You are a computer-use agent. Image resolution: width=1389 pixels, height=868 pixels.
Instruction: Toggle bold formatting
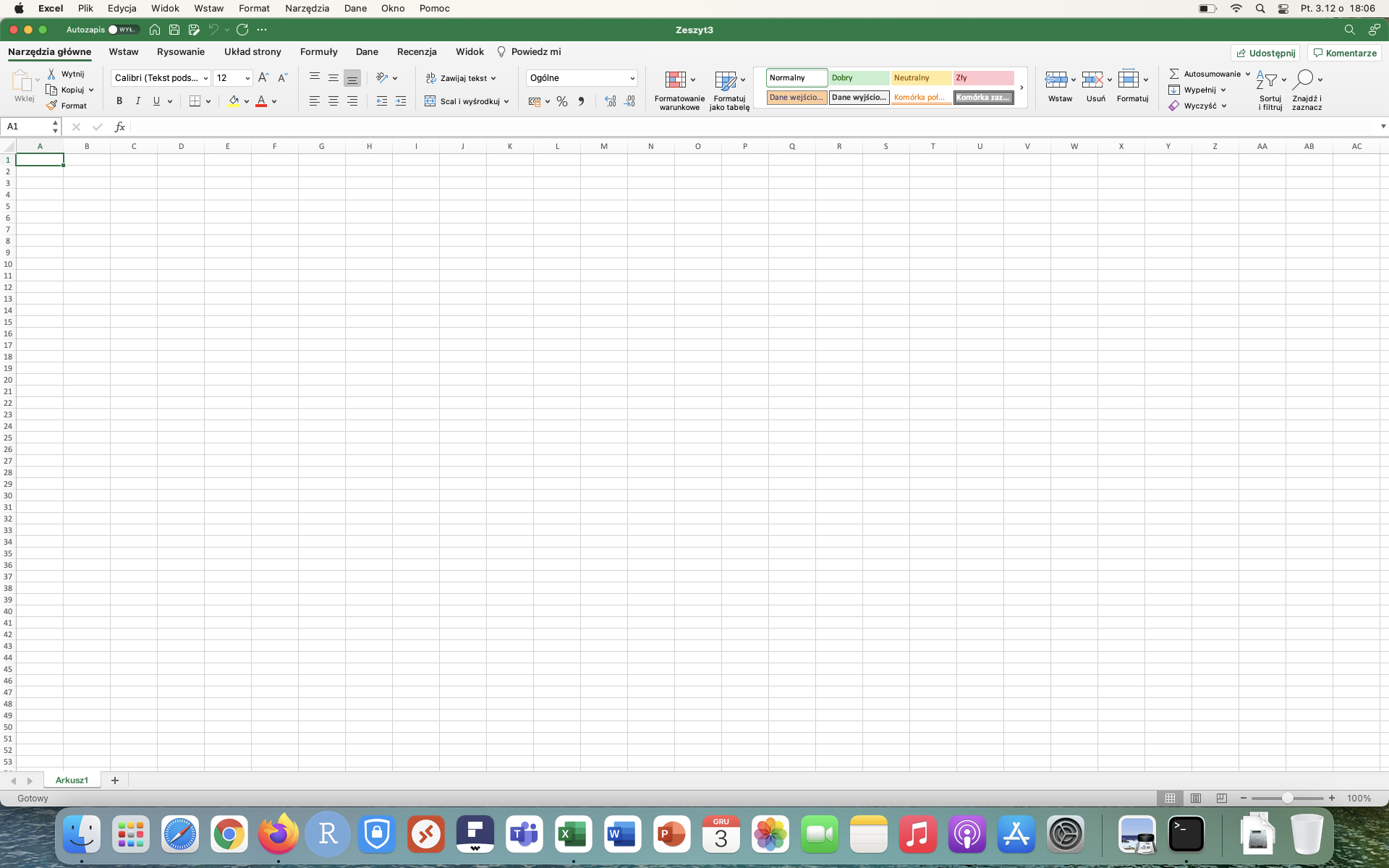click(119, 101)
